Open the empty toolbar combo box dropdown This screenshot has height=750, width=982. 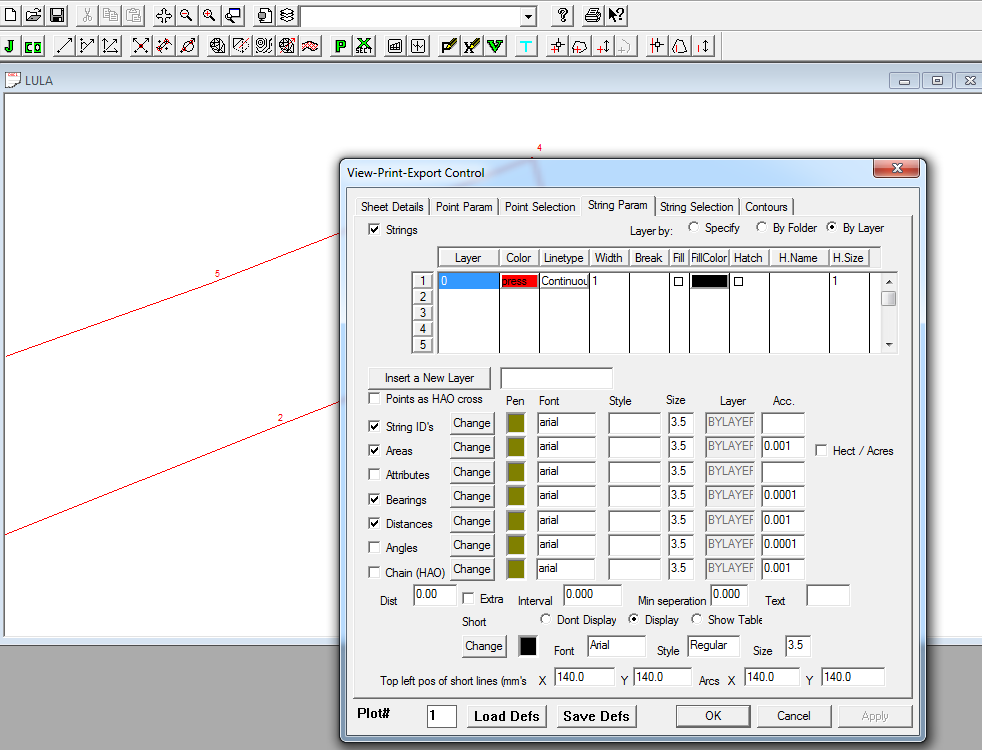[x=529, y=15]
